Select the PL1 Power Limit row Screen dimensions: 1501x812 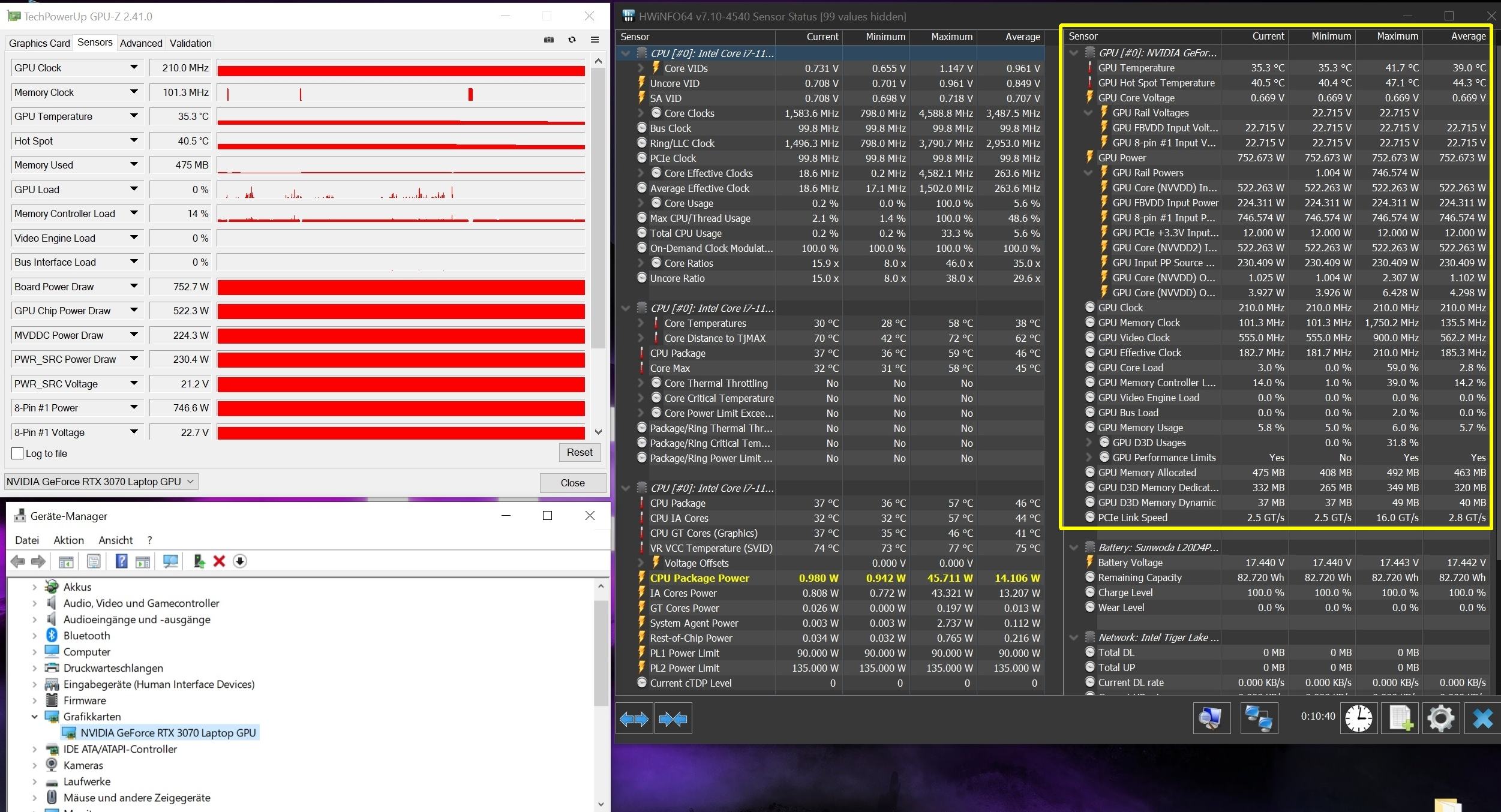point(831,653)
